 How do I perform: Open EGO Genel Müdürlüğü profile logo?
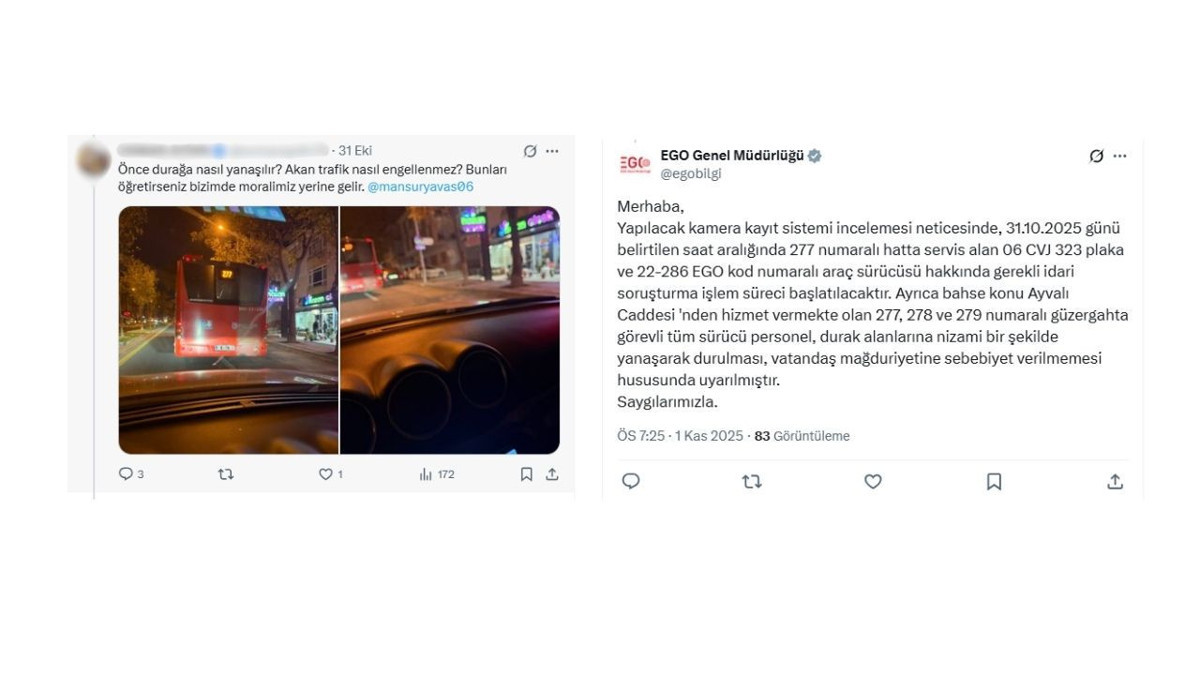pyautogui.click(x=635, y=164)
